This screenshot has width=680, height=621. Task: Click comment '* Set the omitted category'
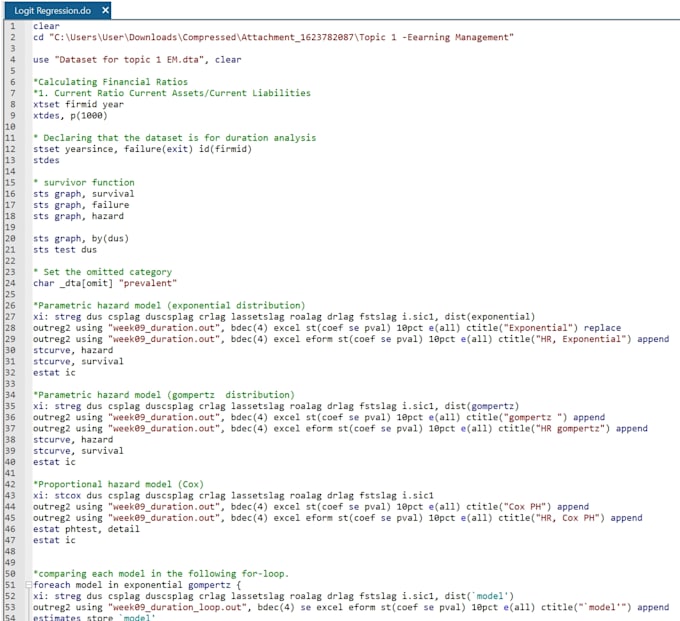point(102,272)
